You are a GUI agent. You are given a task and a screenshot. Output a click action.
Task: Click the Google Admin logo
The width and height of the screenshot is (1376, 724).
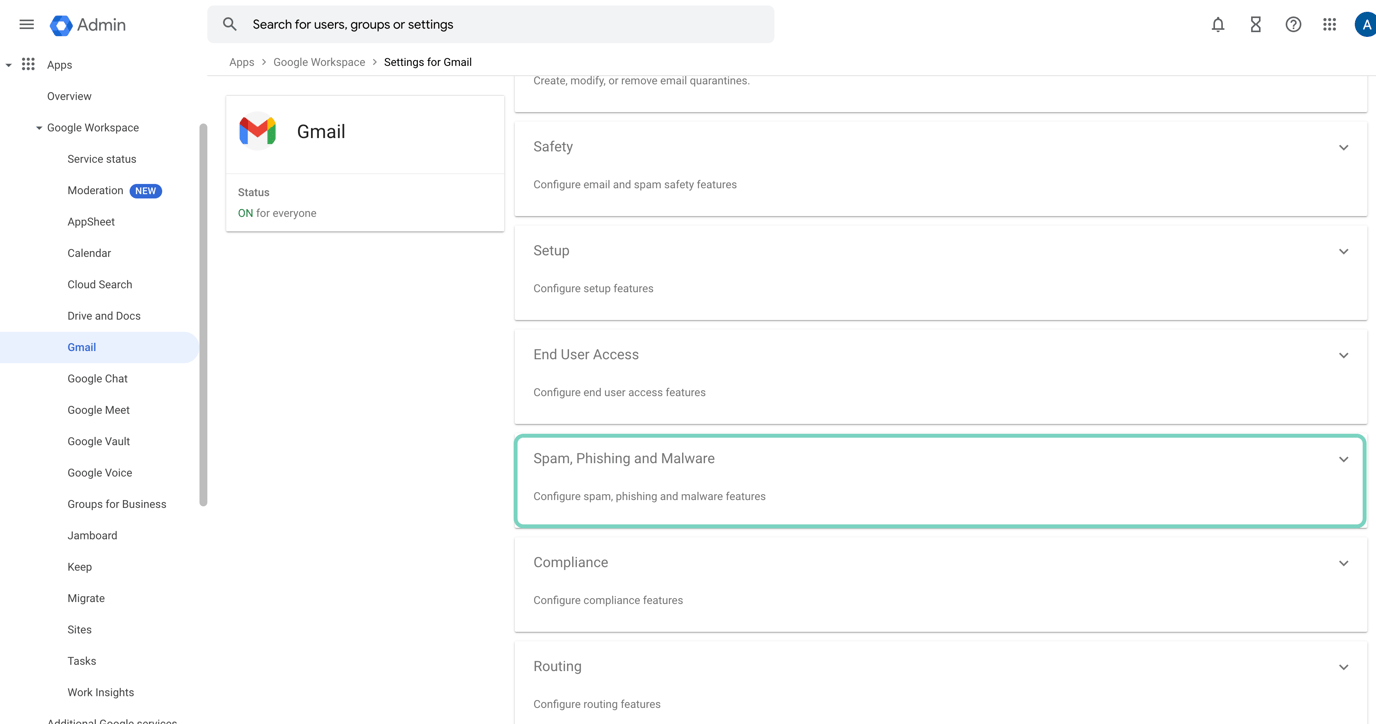(87, 24)
